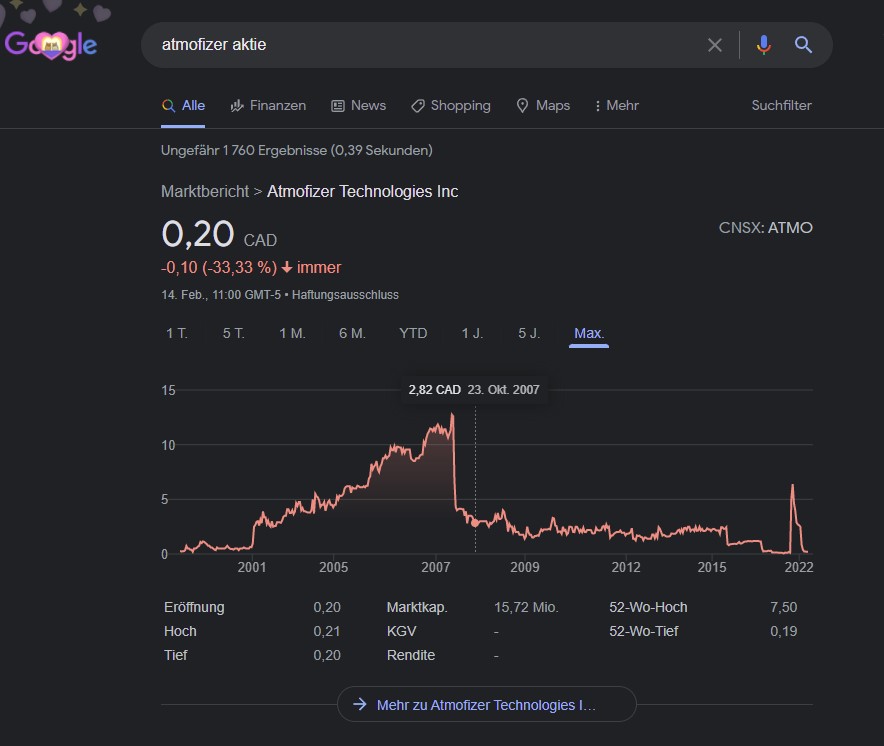
Task: Click Mehr zu Atmofizer Technologies button
Action: pos(486,705)
